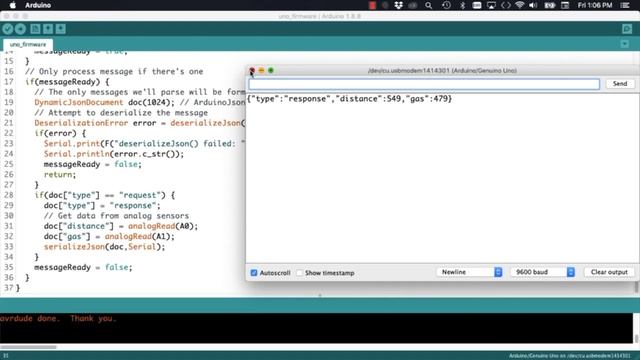
Task: Switch to the uno_firmware tab
Action: coord(28,44)
